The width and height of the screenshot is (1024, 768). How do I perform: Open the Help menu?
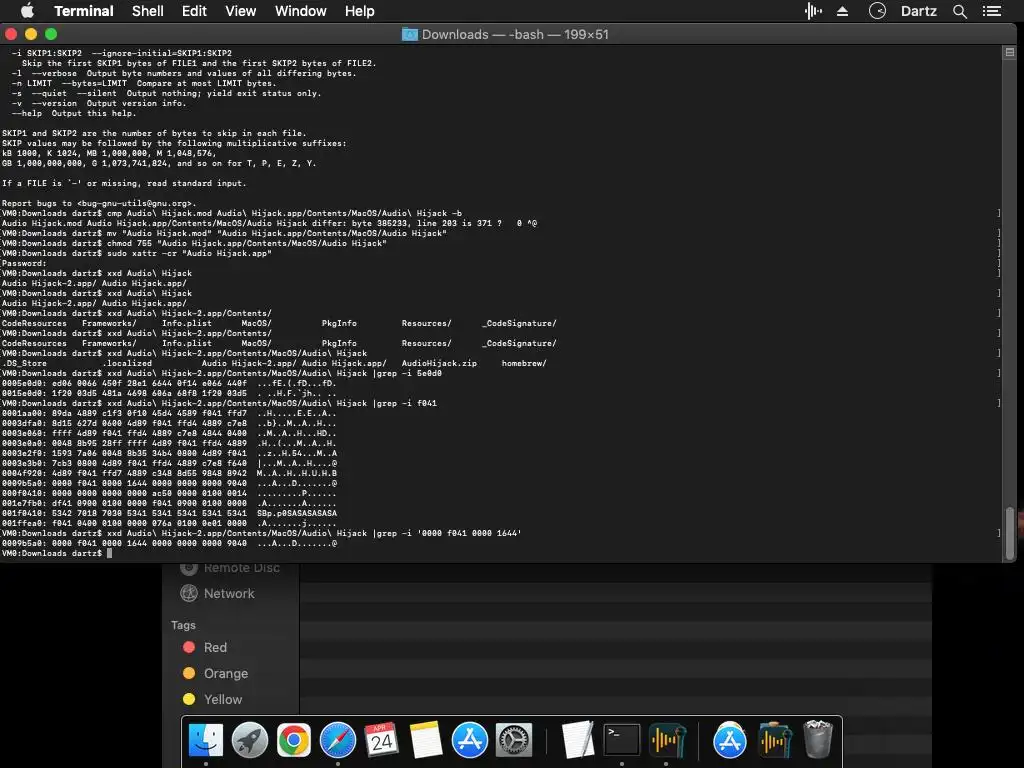[x=359, y=11]
